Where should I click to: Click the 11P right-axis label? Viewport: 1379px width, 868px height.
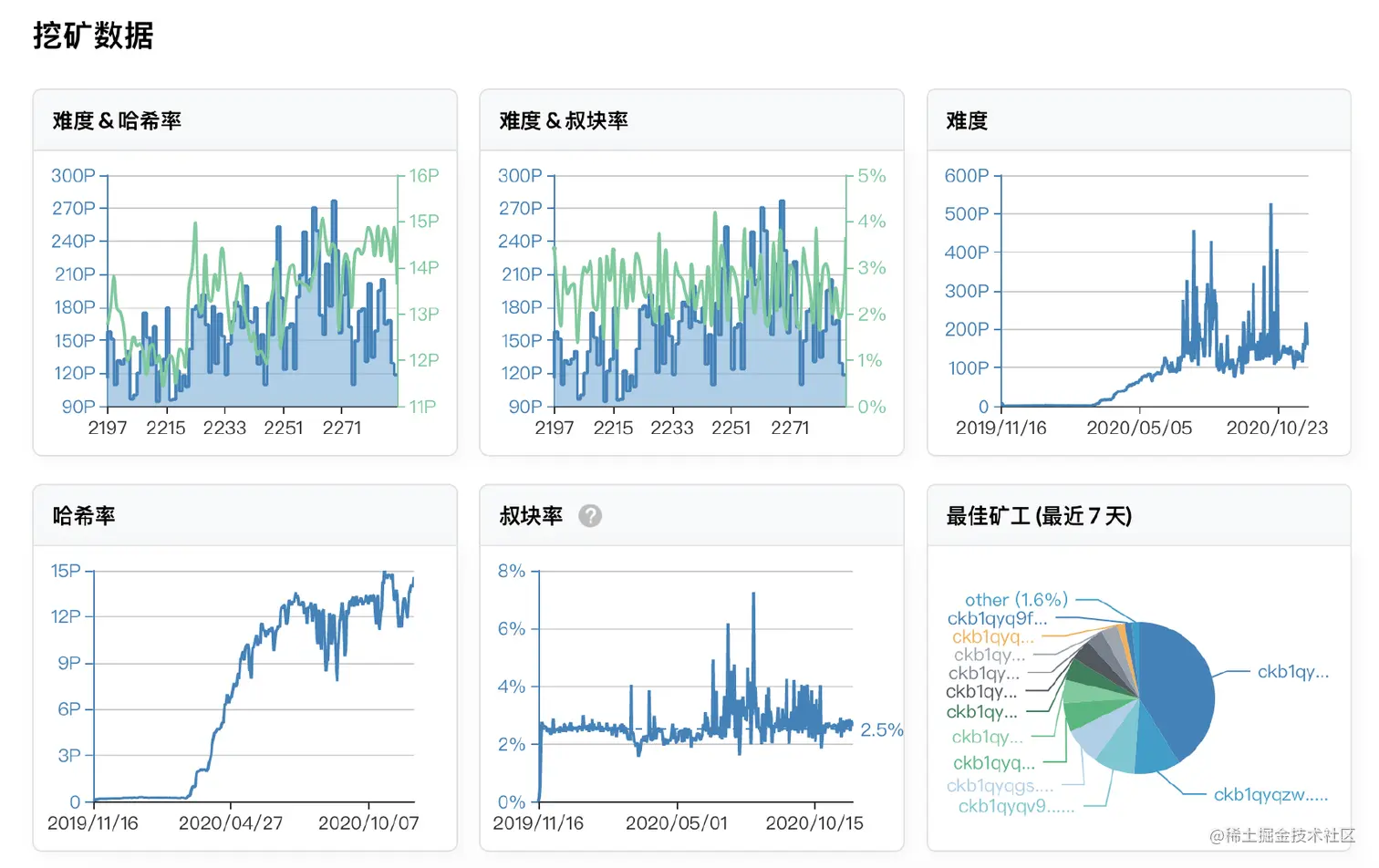point(422,407)
